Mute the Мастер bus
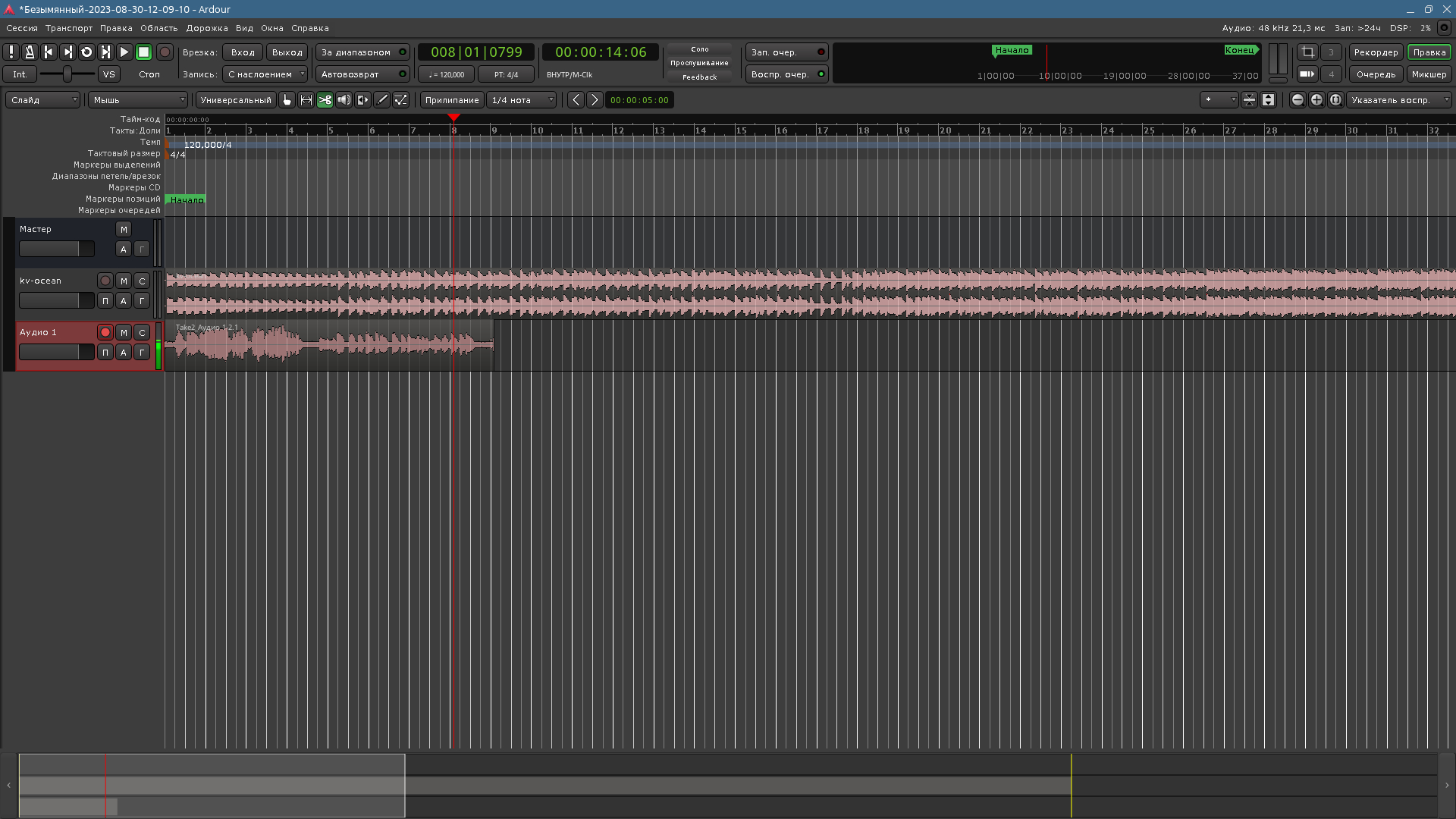Screen dimensions: 1456x819 pos(124,229)
